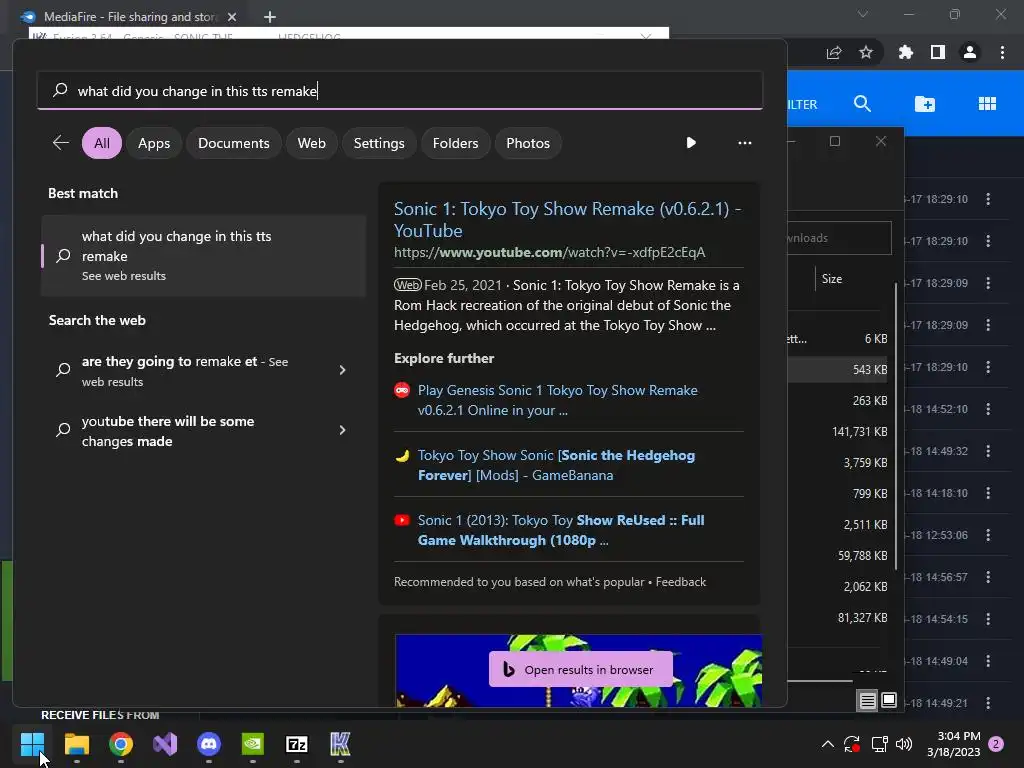Open the GameBanana Tokyo Toy Show Sonic link
The width and height of the screenshot is (1024, 768).
[556, 465]
